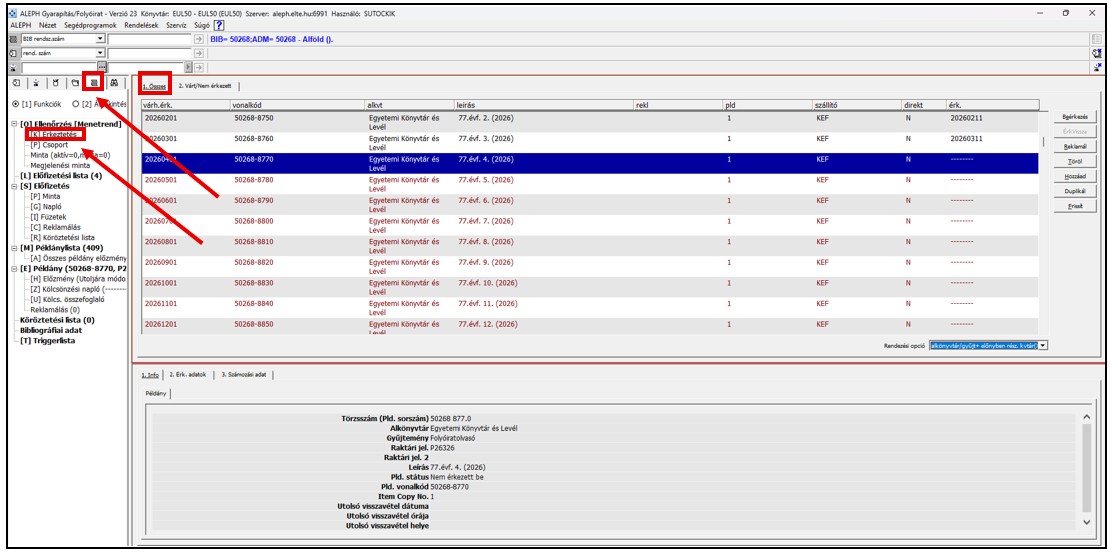Open the Nézet menu
The height and width of the screenshot is (553, 1111).
click(48, 25)
